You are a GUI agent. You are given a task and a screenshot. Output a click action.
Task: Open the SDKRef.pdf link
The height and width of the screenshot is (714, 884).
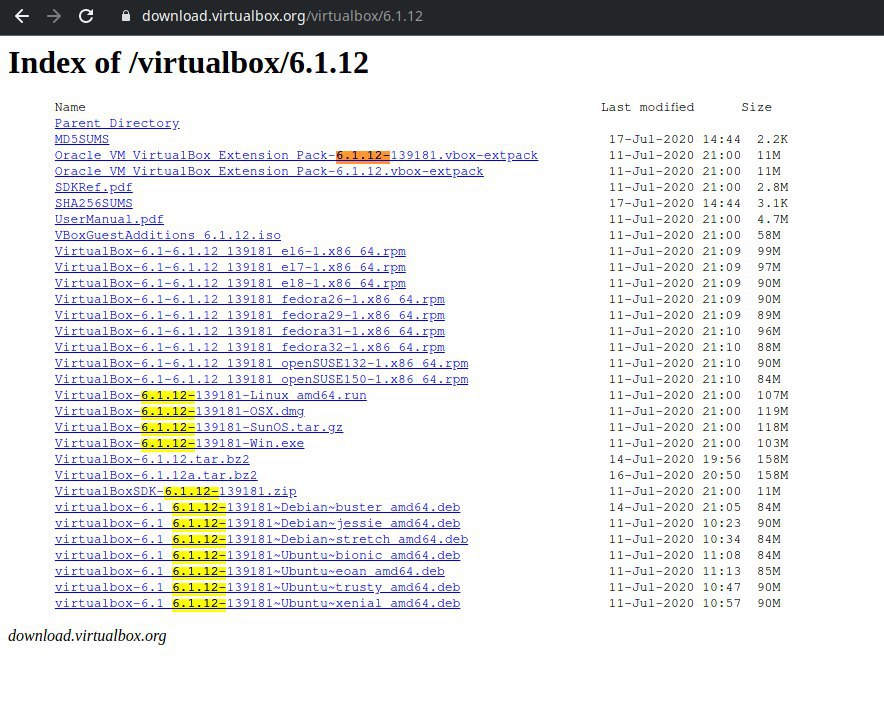[x=94, y=187]
